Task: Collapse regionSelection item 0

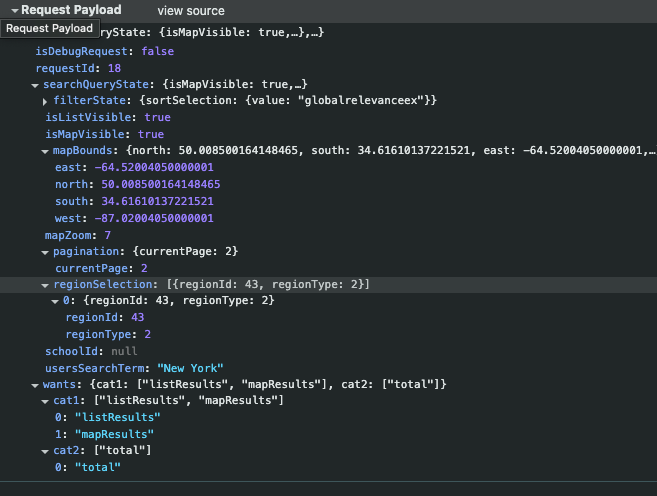Action: (55, 302)
